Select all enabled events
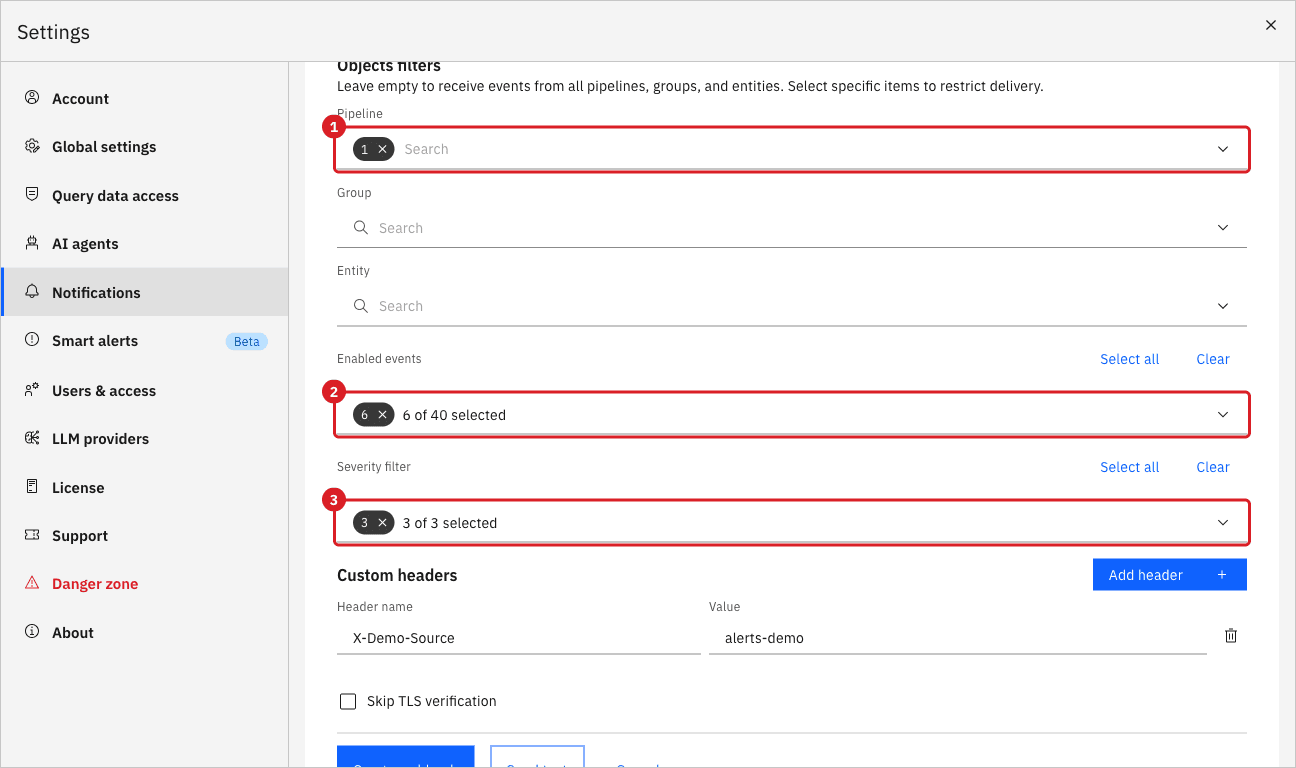Image resolution: width=1296 pixels, height=768 pixels. click(1129, 359)
